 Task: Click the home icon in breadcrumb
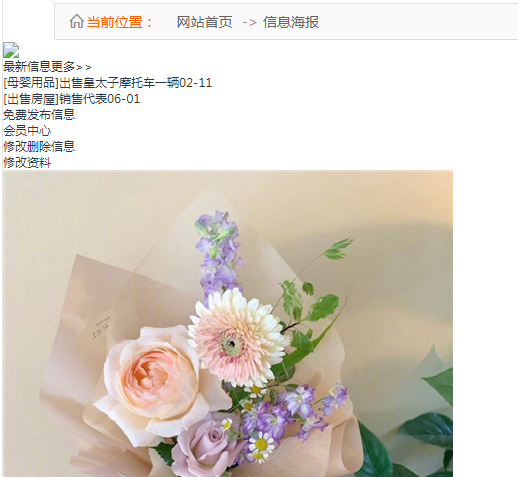pos(76,22)
